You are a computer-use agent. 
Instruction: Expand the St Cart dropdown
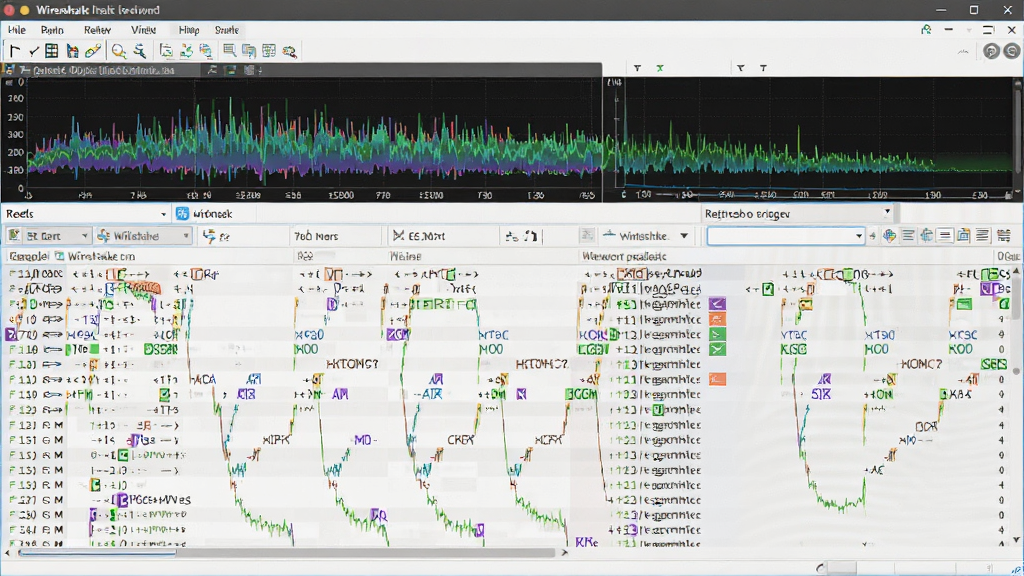coord(48,236)
